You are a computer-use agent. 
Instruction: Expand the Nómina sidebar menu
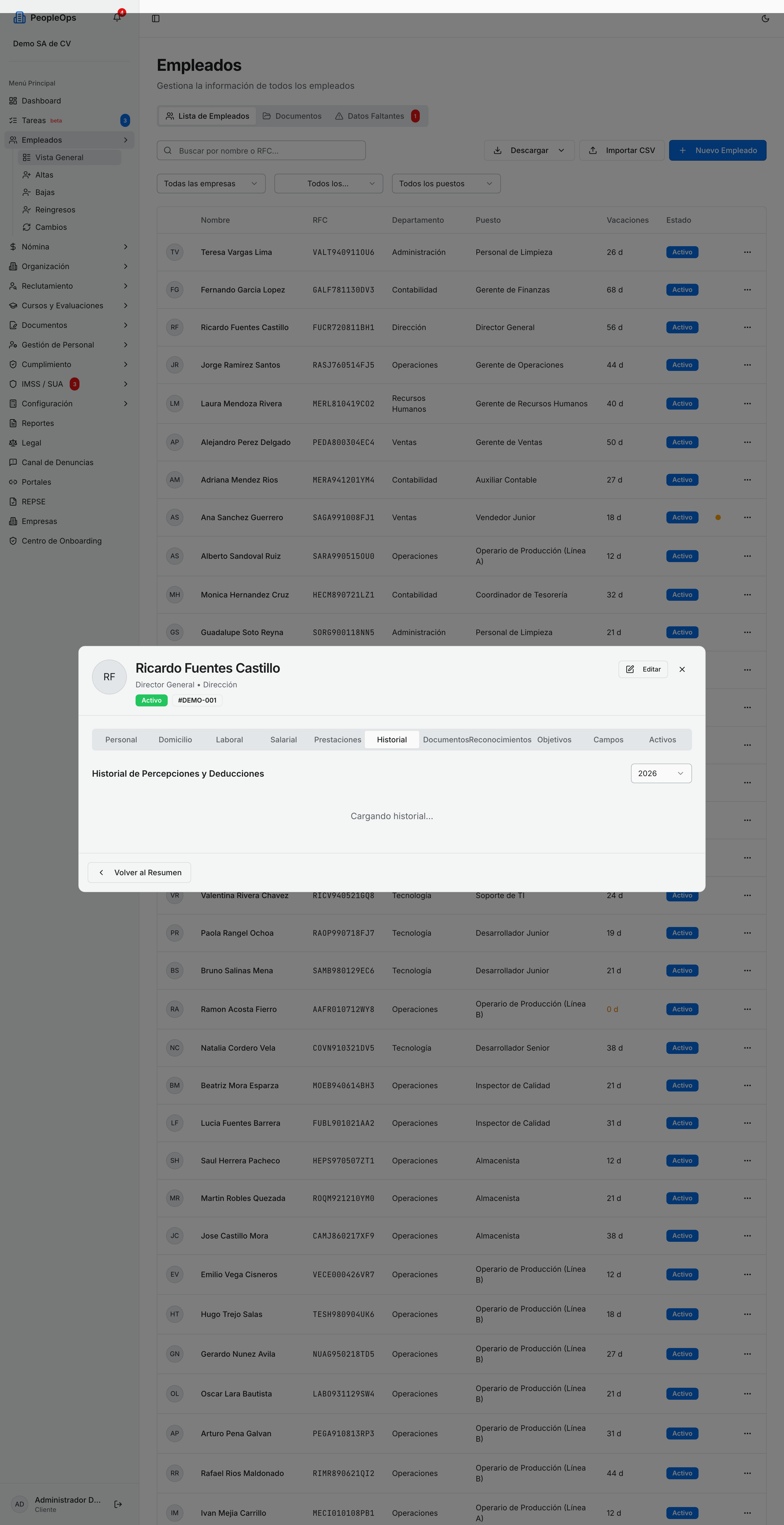(69, 247)
